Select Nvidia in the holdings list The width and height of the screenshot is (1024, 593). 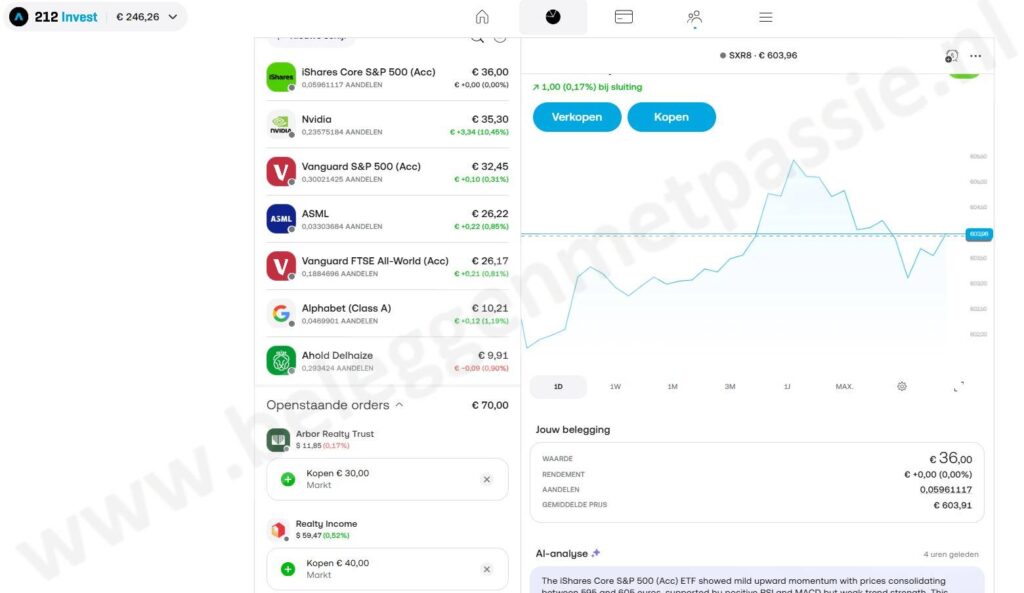[x=387, y=125]
